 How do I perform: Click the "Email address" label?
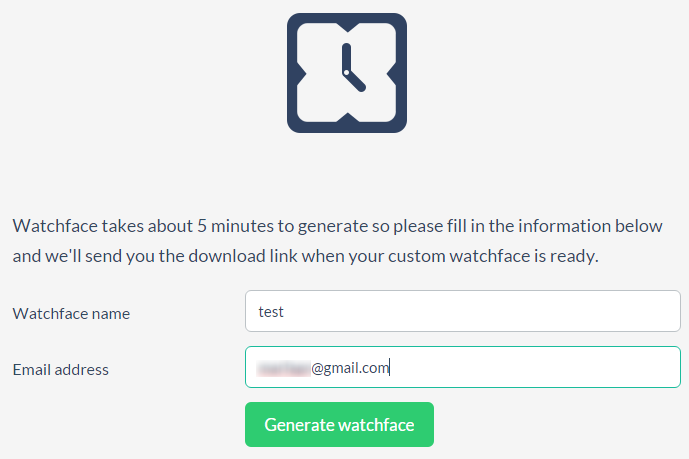[61, 369]
